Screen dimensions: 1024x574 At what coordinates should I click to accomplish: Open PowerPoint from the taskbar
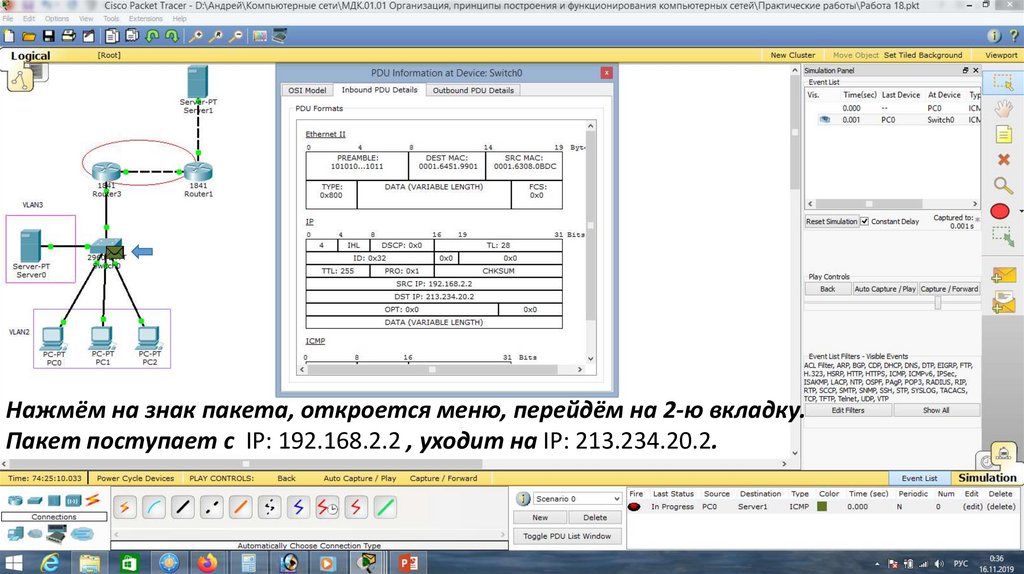tap(408, 562)
